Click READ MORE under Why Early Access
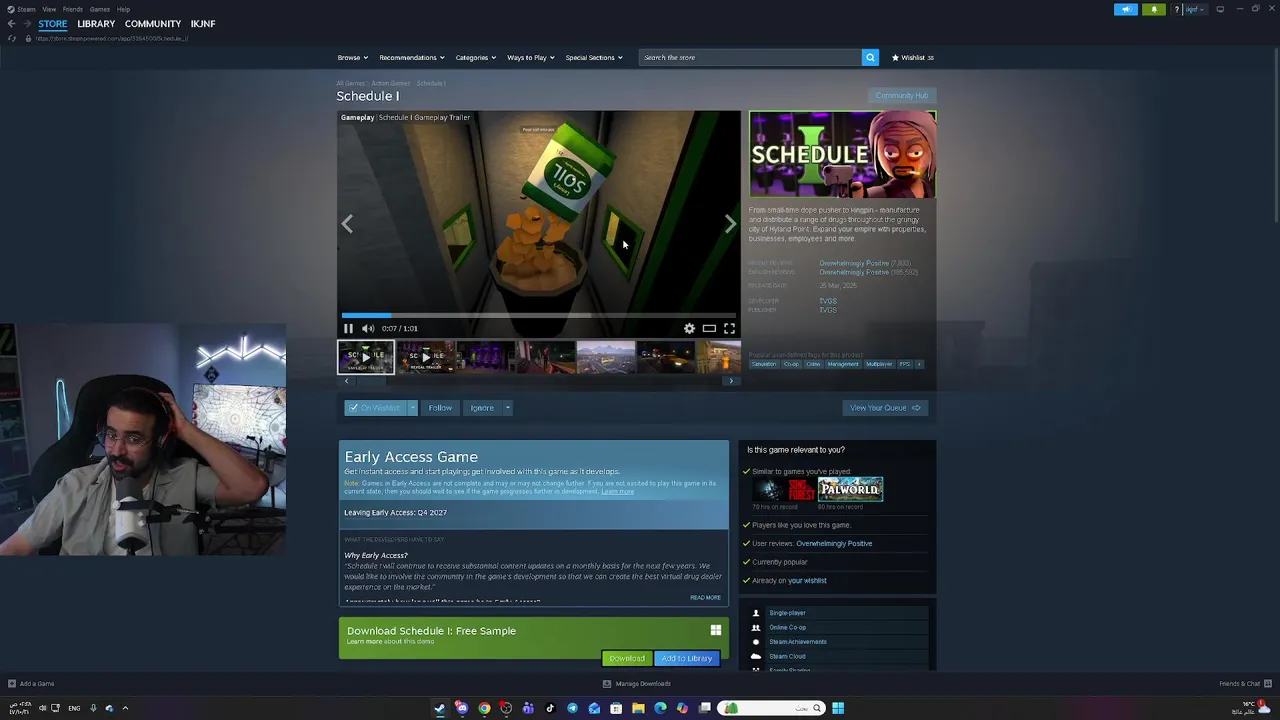1280x720 pixels. point(705,598)
